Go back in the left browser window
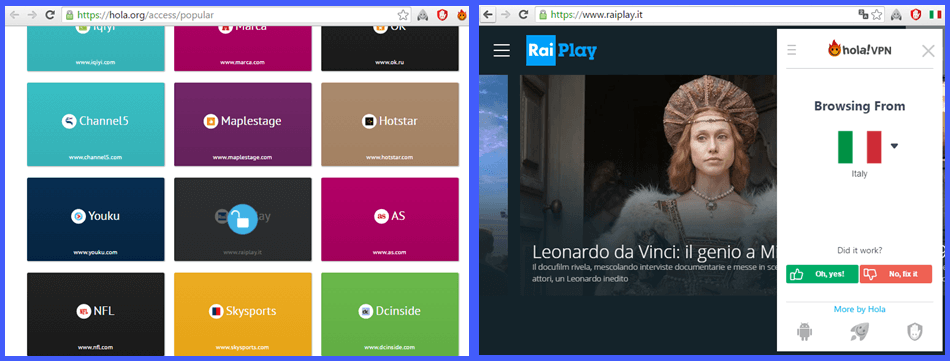The width and height of the screenshot is (950, 361). click(14, 15)
